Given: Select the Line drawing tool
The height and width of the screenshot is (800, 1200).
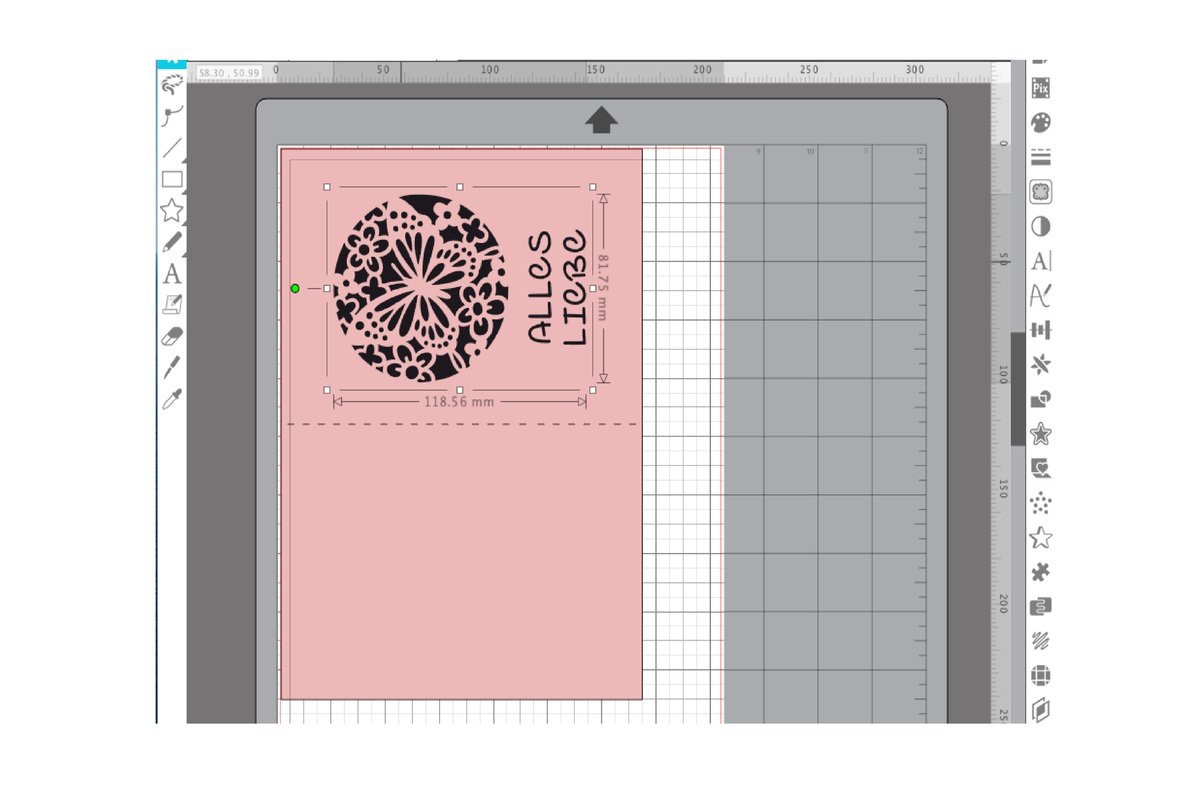Looking at the screenshot, I should tap(172, 148).
